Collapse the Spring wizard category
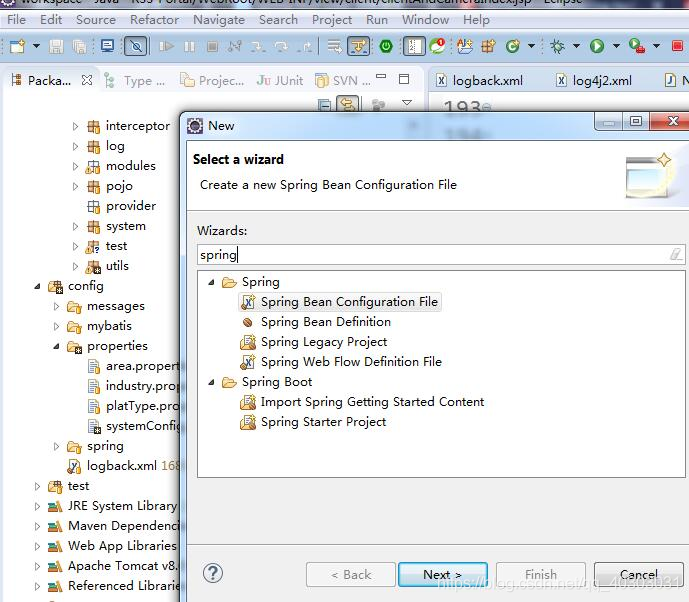Viewport: 689px width, 602px height. point(211,283)
